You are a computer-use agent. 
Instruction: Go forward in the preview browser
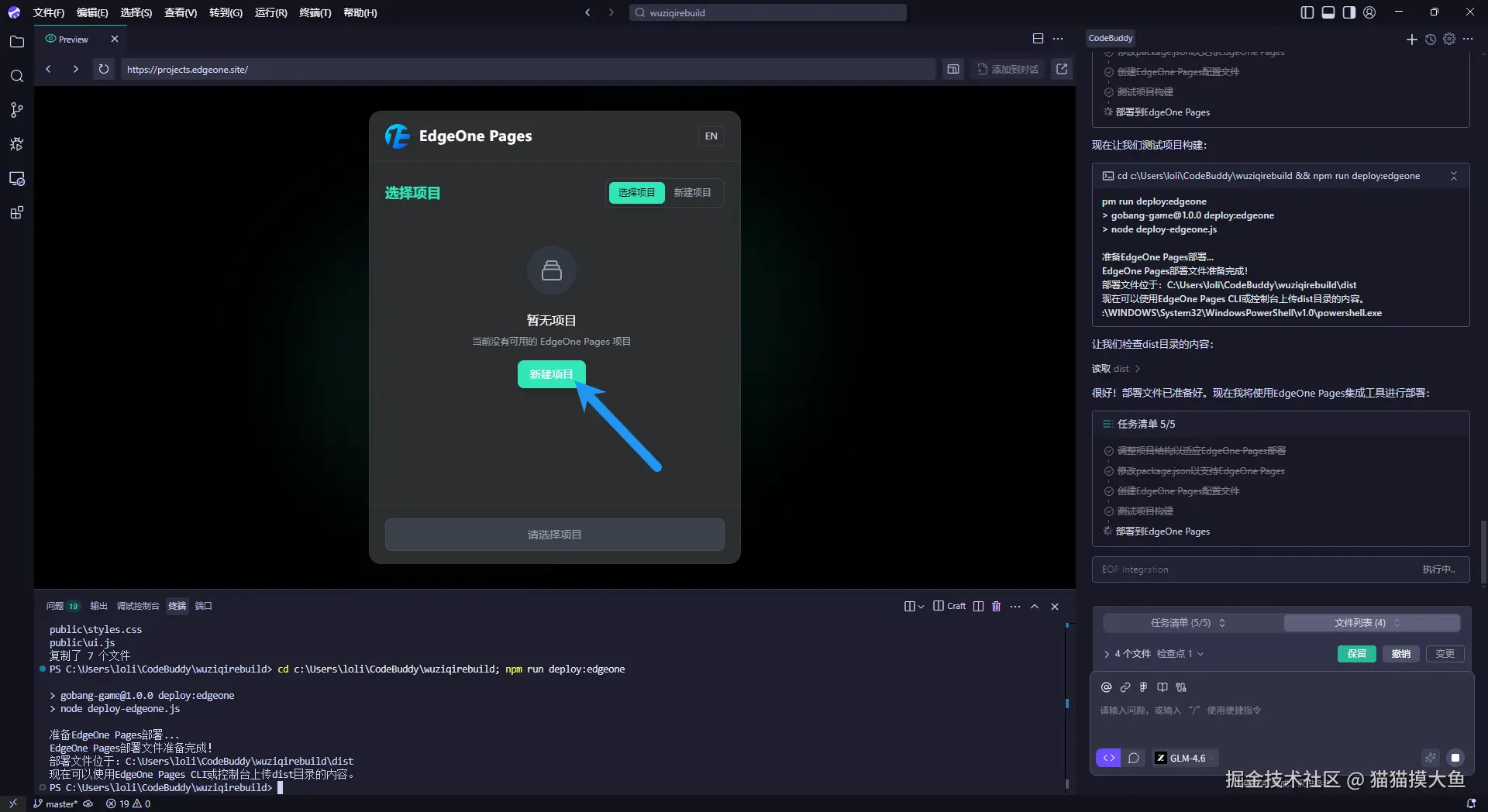75,69
